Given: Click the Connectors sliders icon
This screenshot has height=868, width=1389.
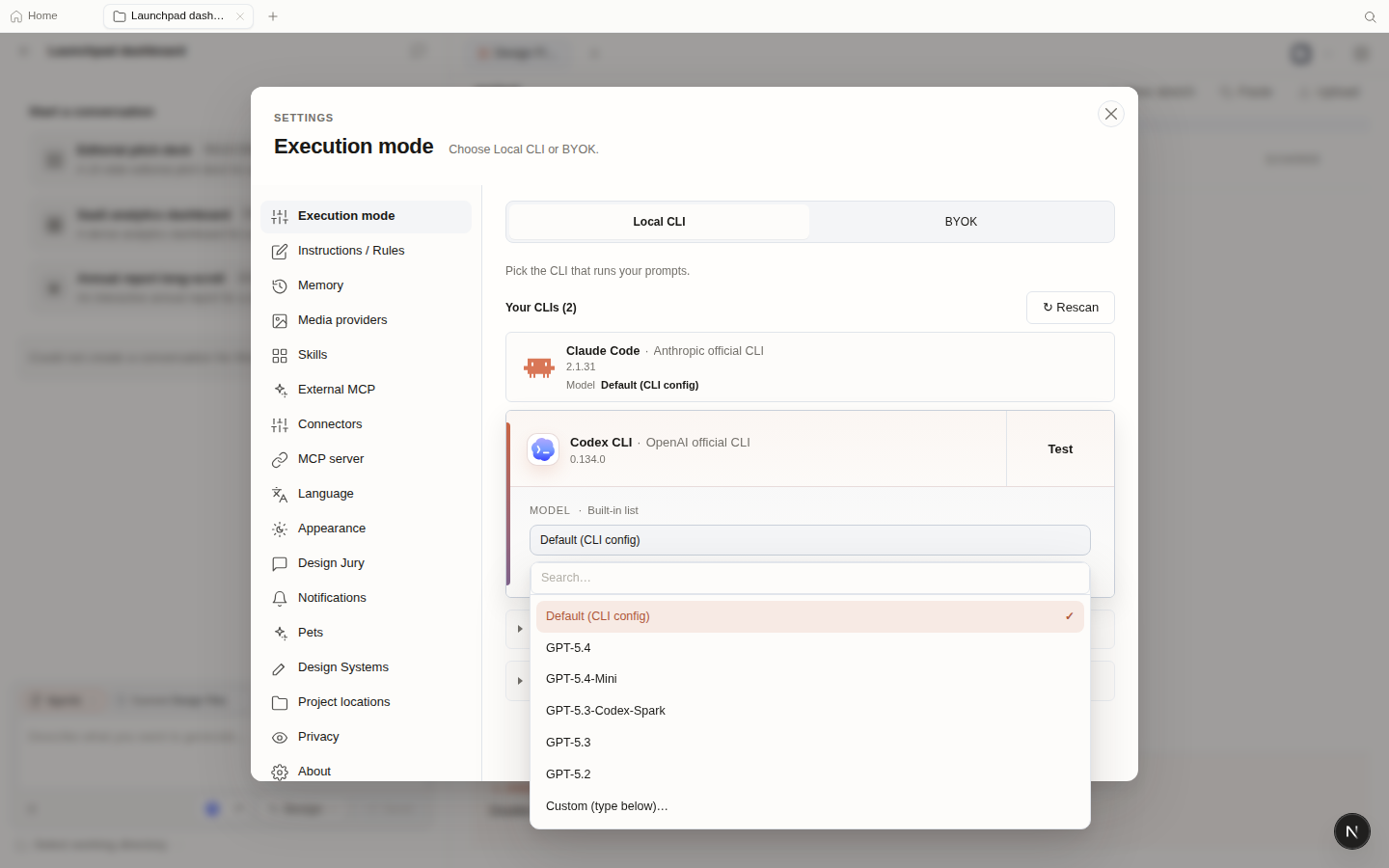Looking at the screenshot, I should pyautogui.click(x=280, y=425).
